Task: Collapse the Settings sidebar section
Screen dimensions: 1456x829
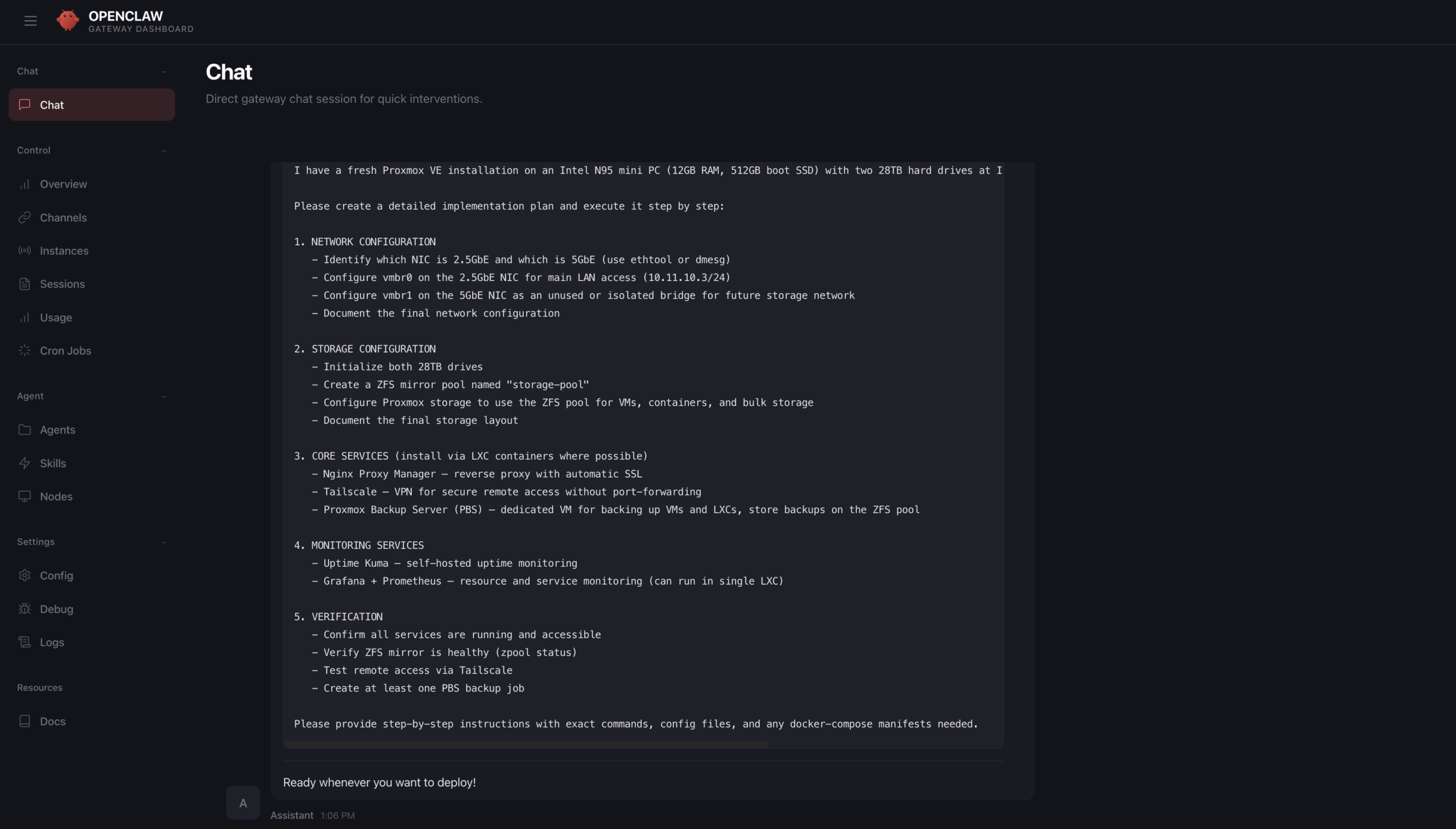Action: click(x=163, y=542)
